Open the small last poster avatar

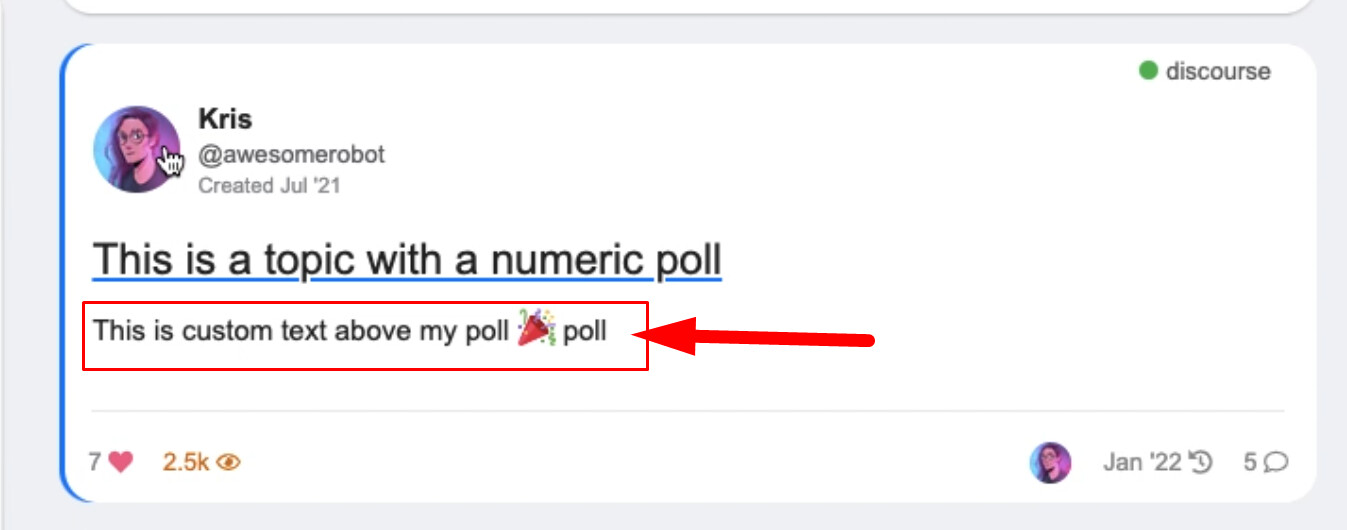pos(1050,462)
